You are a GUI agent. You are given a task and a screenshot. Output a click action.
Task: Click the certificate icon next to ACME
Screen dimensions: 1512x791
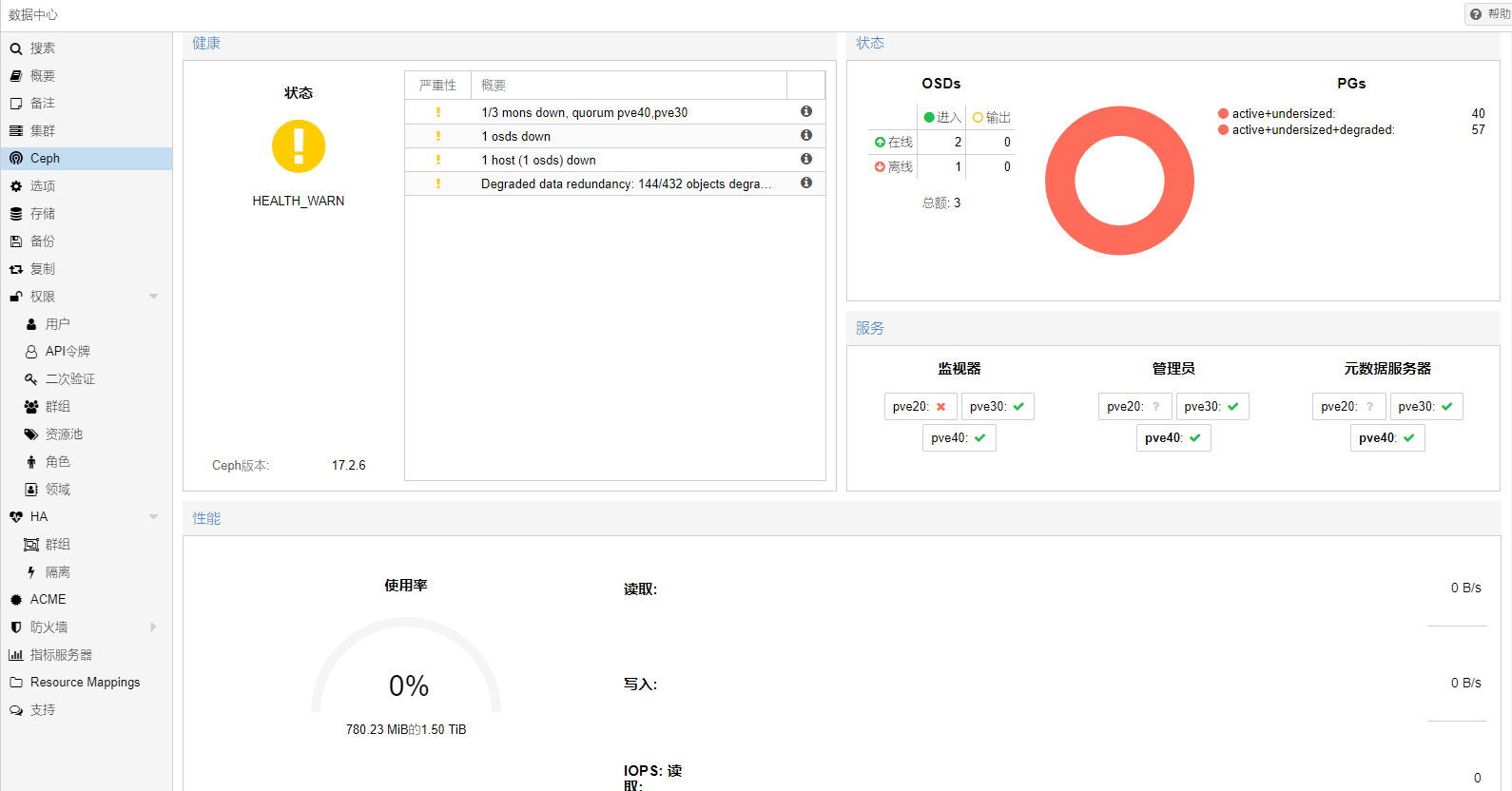tap(16, 599)
